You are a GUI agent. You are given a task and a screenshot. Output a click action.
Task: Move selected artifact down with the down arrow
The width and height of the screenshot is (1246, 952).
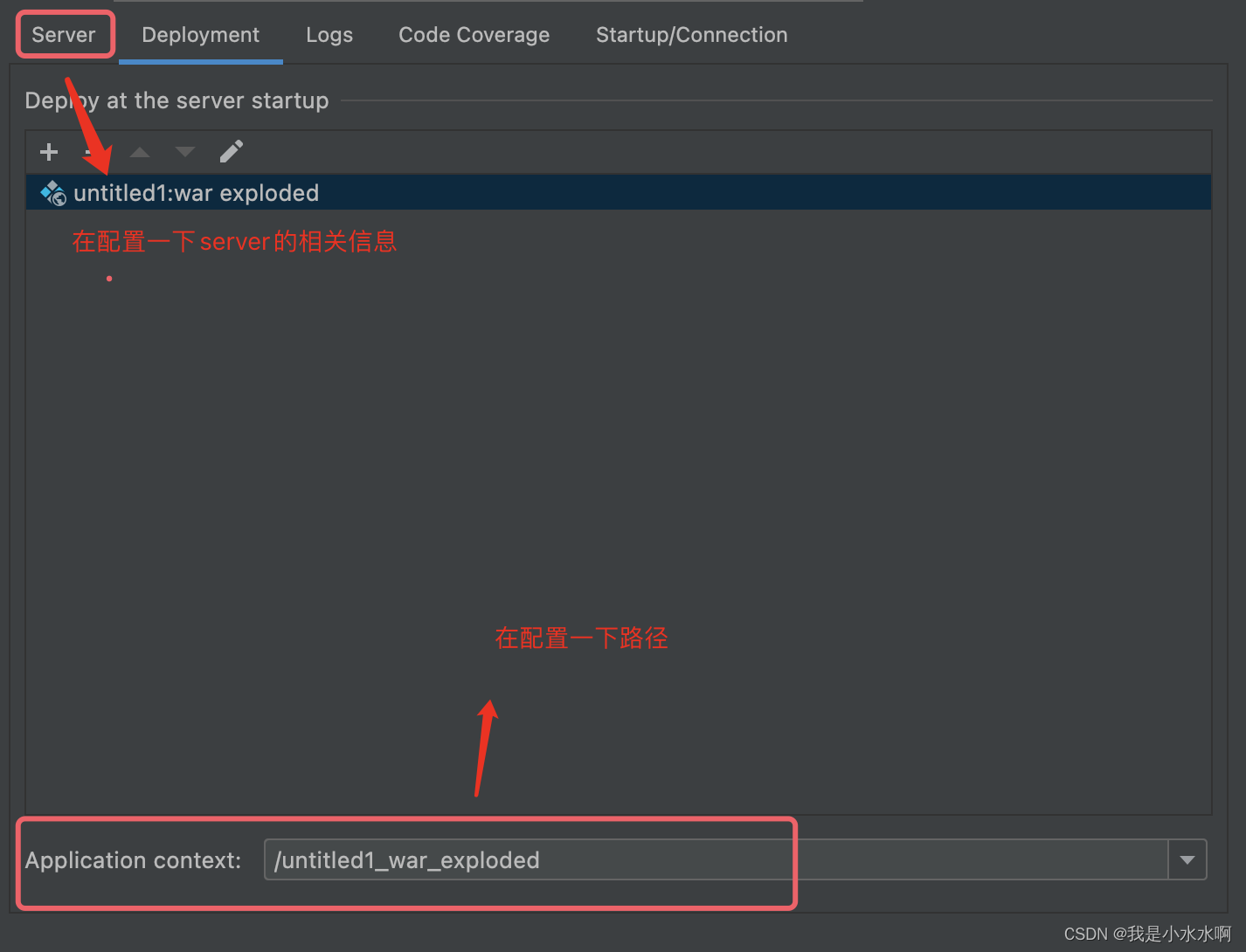coord(185,152)
